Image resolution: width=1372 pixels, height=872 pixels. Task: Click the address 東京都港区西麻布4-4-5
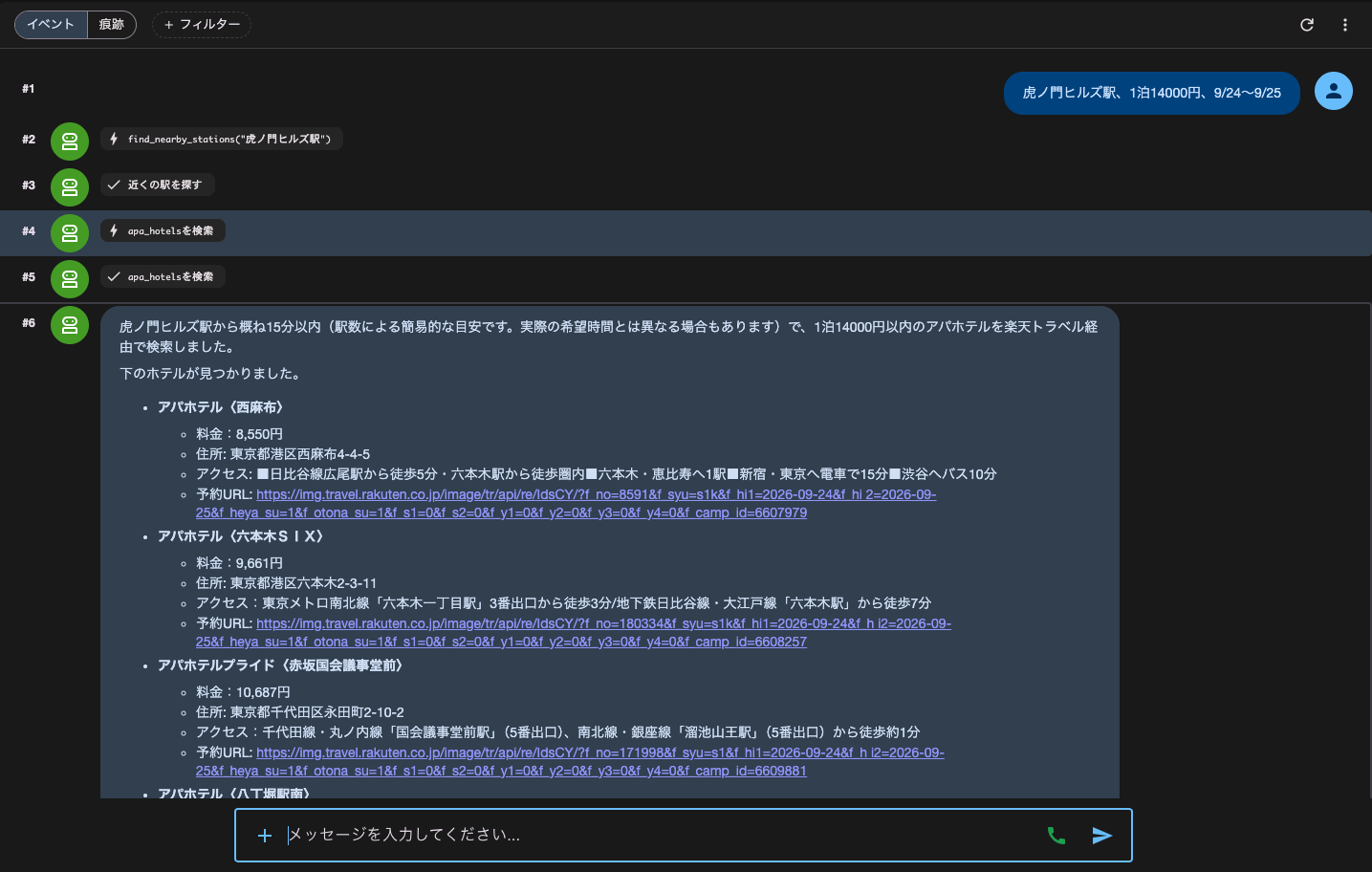[x=300, y=454]
